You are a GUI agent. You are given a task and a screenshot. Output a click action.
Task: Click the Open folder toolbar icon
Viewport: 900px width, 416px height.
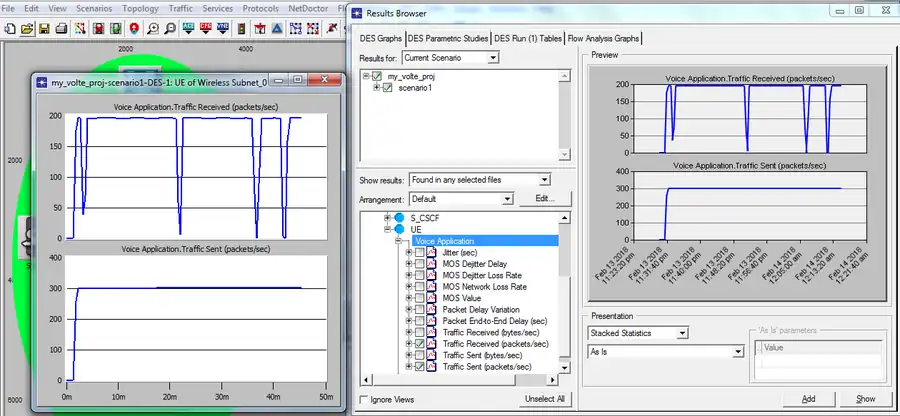coord(26,28)
